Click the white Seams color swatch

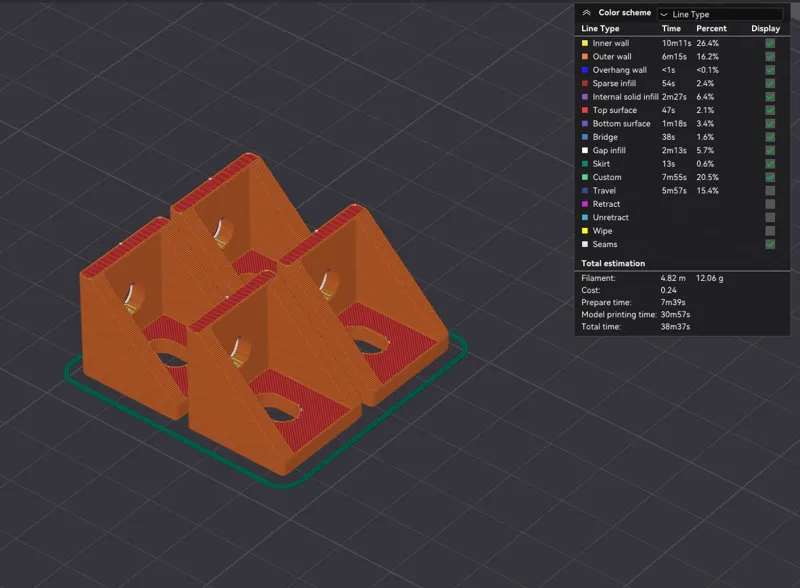pyautogui.click(x=585, y=244)
